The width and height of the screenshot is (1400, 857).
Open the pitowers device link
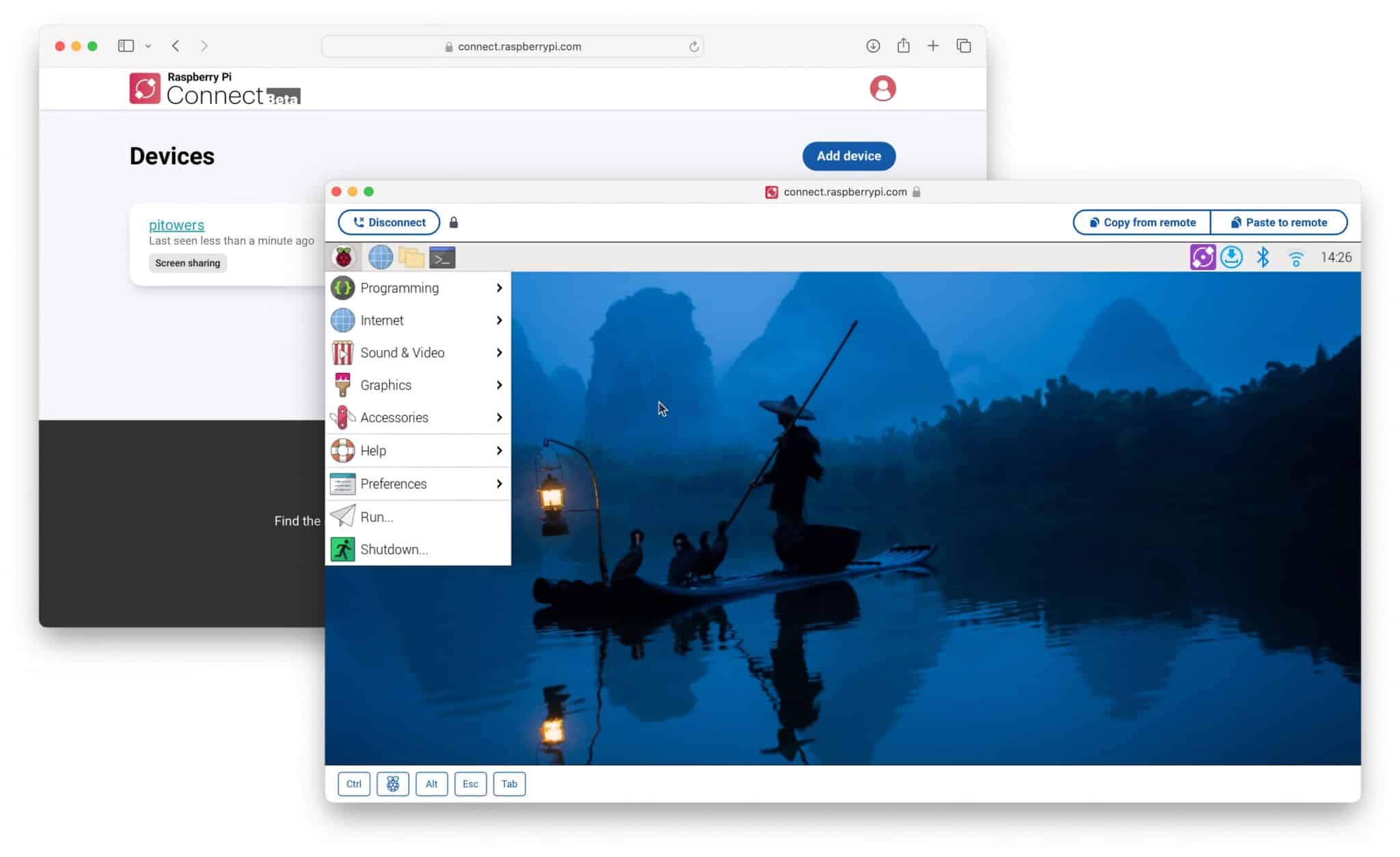tap(176, 224)
